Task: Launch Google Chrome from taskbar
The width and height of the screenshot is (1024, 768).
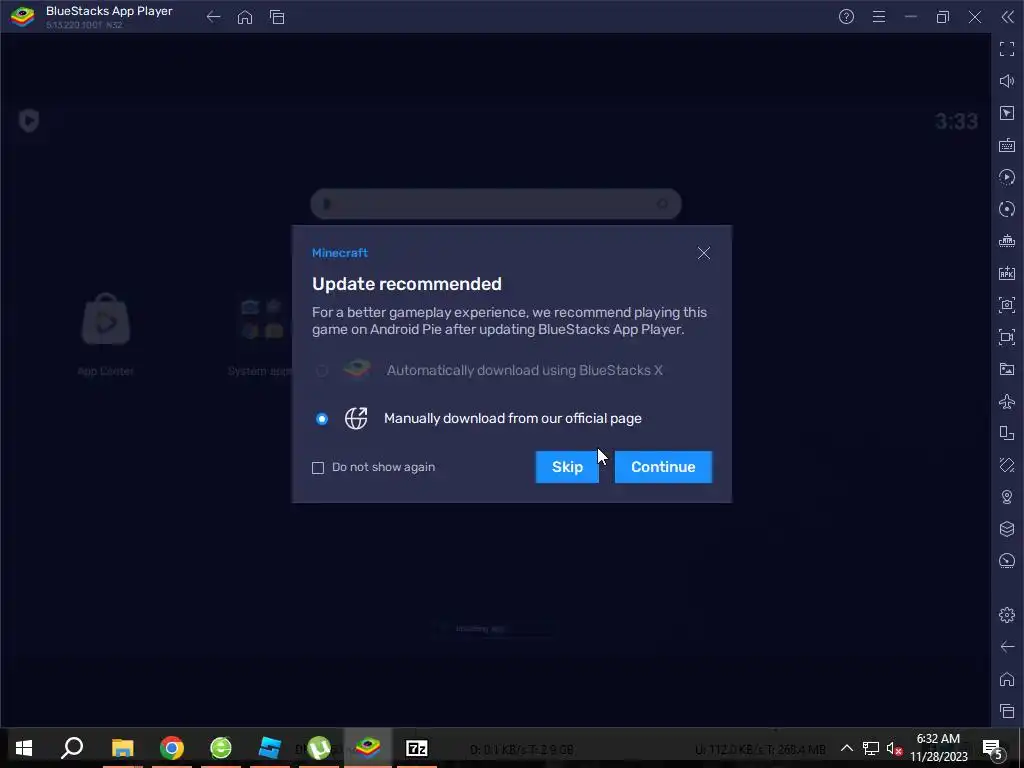Action: point(172,748)
